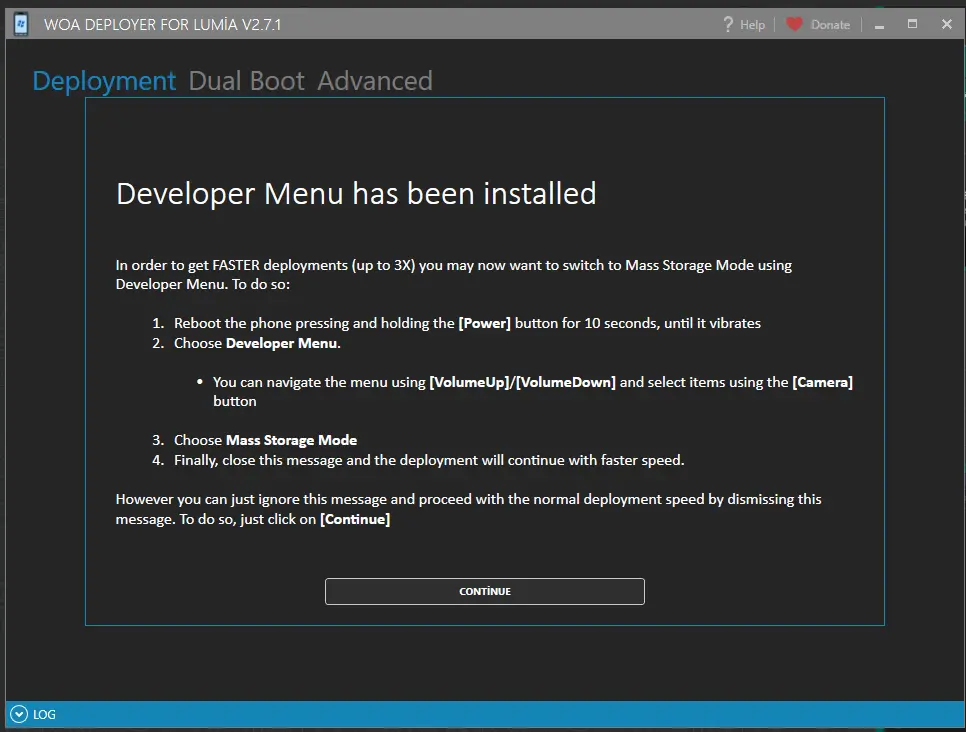Click the Help text link
This screenshot has width=966, height=732.
click(752, 25)
